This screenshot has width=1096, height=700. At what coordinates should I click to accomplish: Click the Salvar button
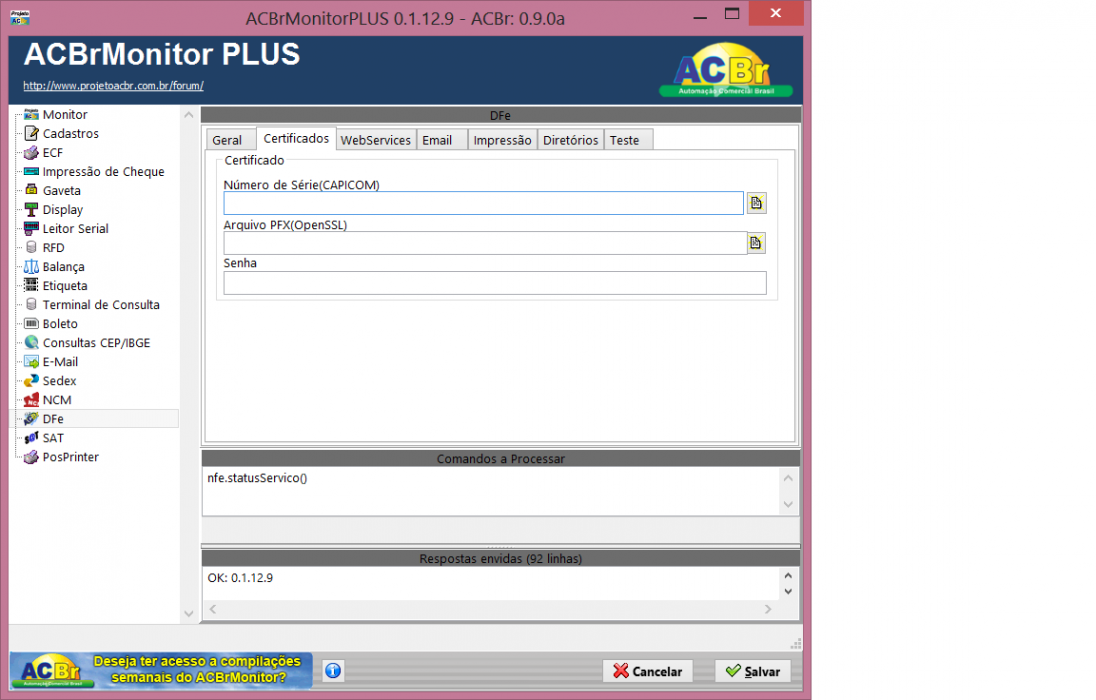pos(753,671)
